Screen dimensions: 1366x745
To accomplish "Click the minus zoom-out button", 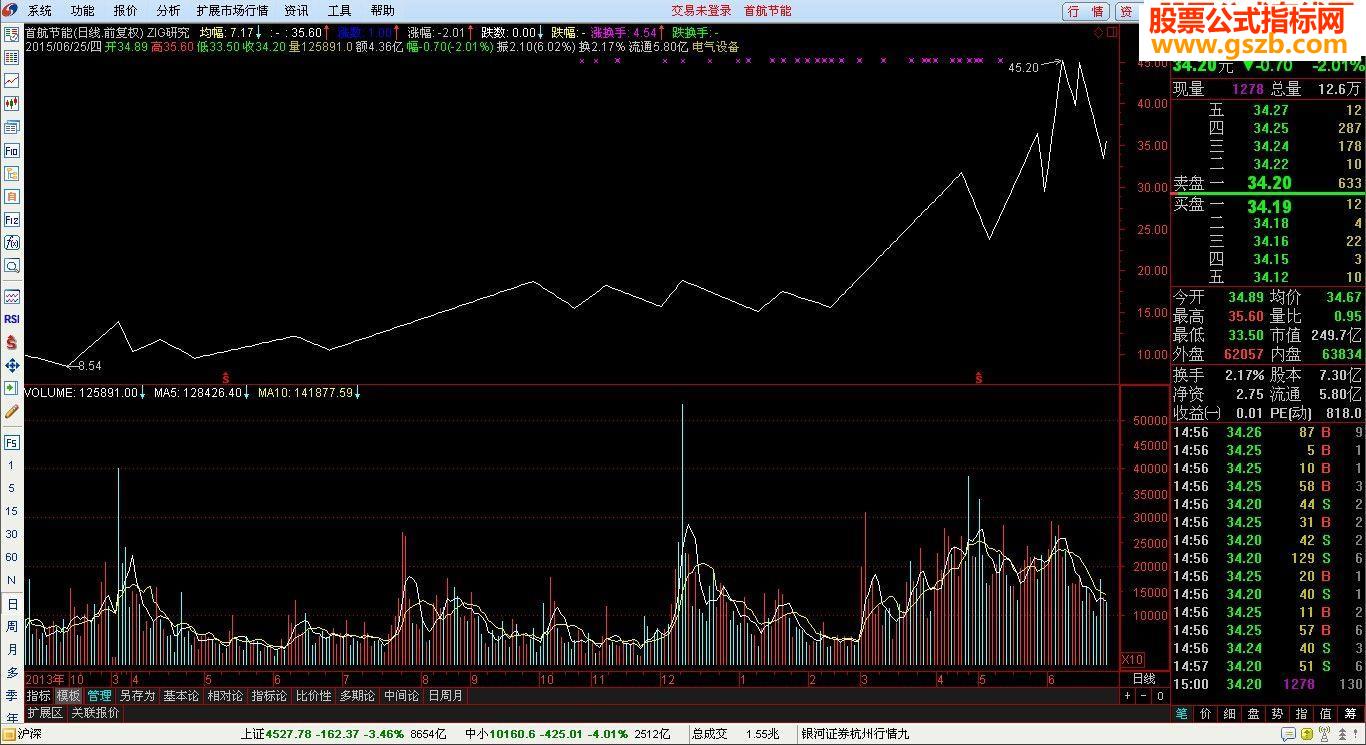I will [x=1143, y=696].
